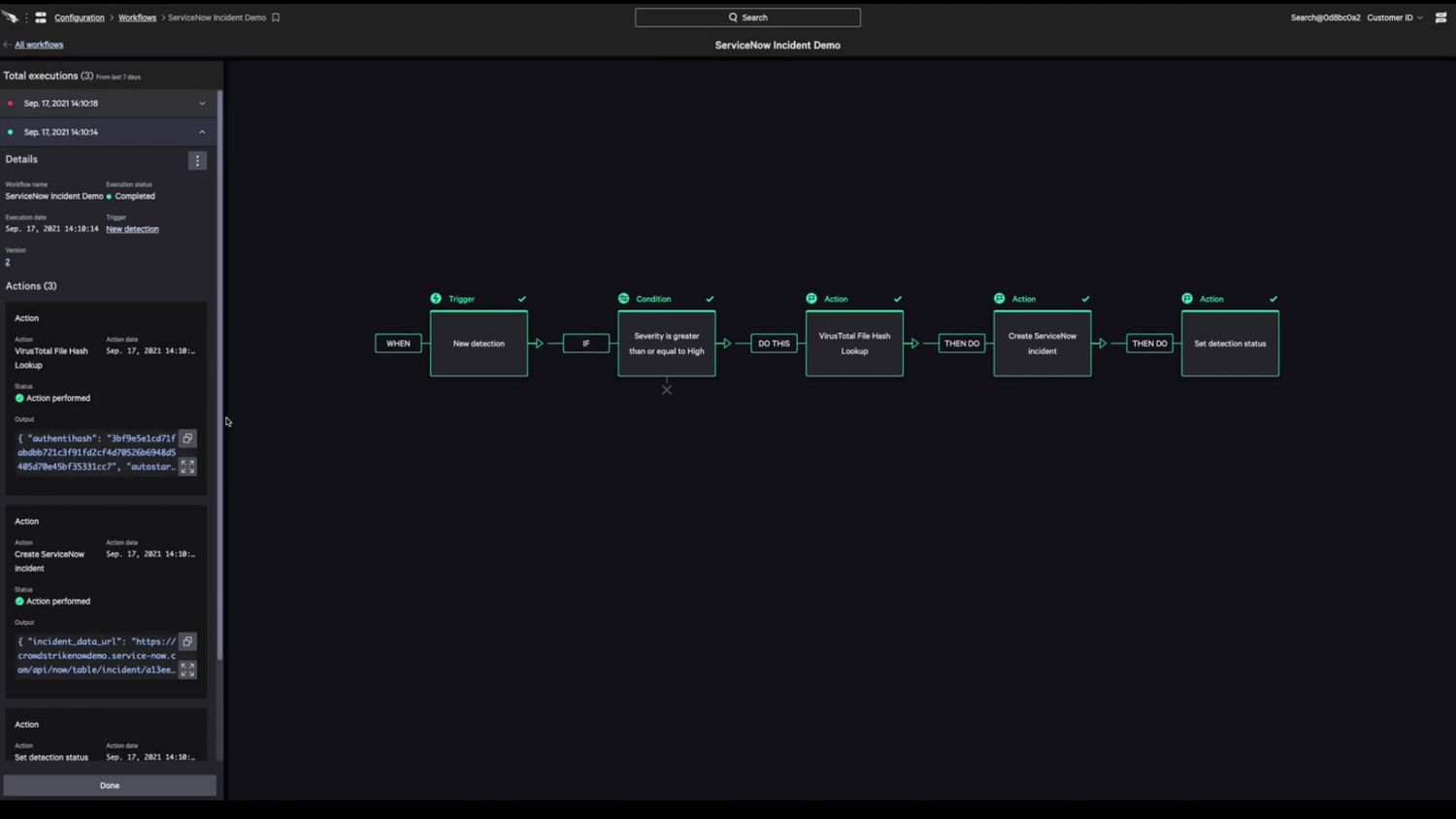Image resolution: width=1456 pixels, height=819 pixels.
Task: Click the X marker below the Severity condition
Action: [x=667, y=390]
